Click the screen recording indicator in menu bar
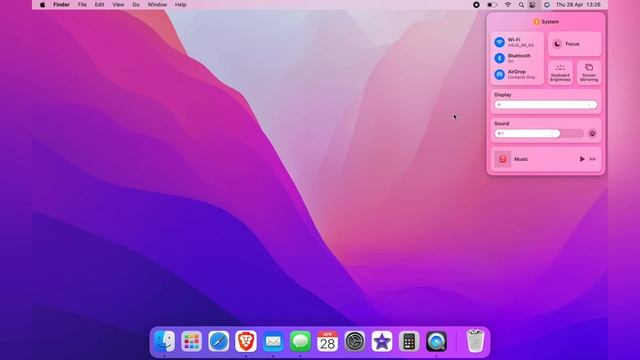This screenshot has height=360, width=640. tap(476, 4)
